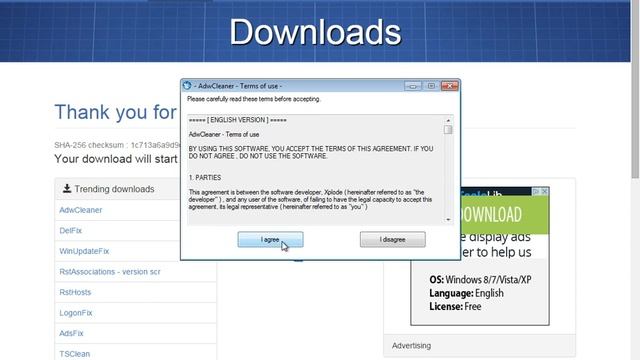Click the ENGLISH VERSION line in terms
This screenshot has height=360, width=640.
(x=238, y=120)
